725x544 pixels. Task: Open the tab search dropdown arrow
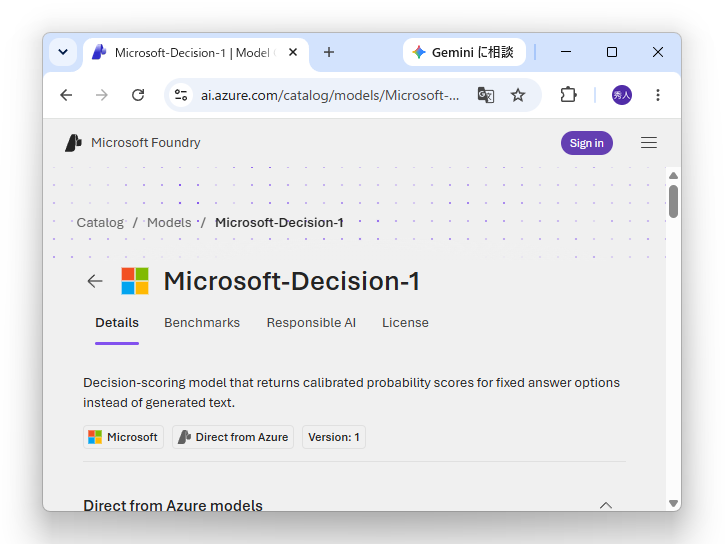coord(63,52)
